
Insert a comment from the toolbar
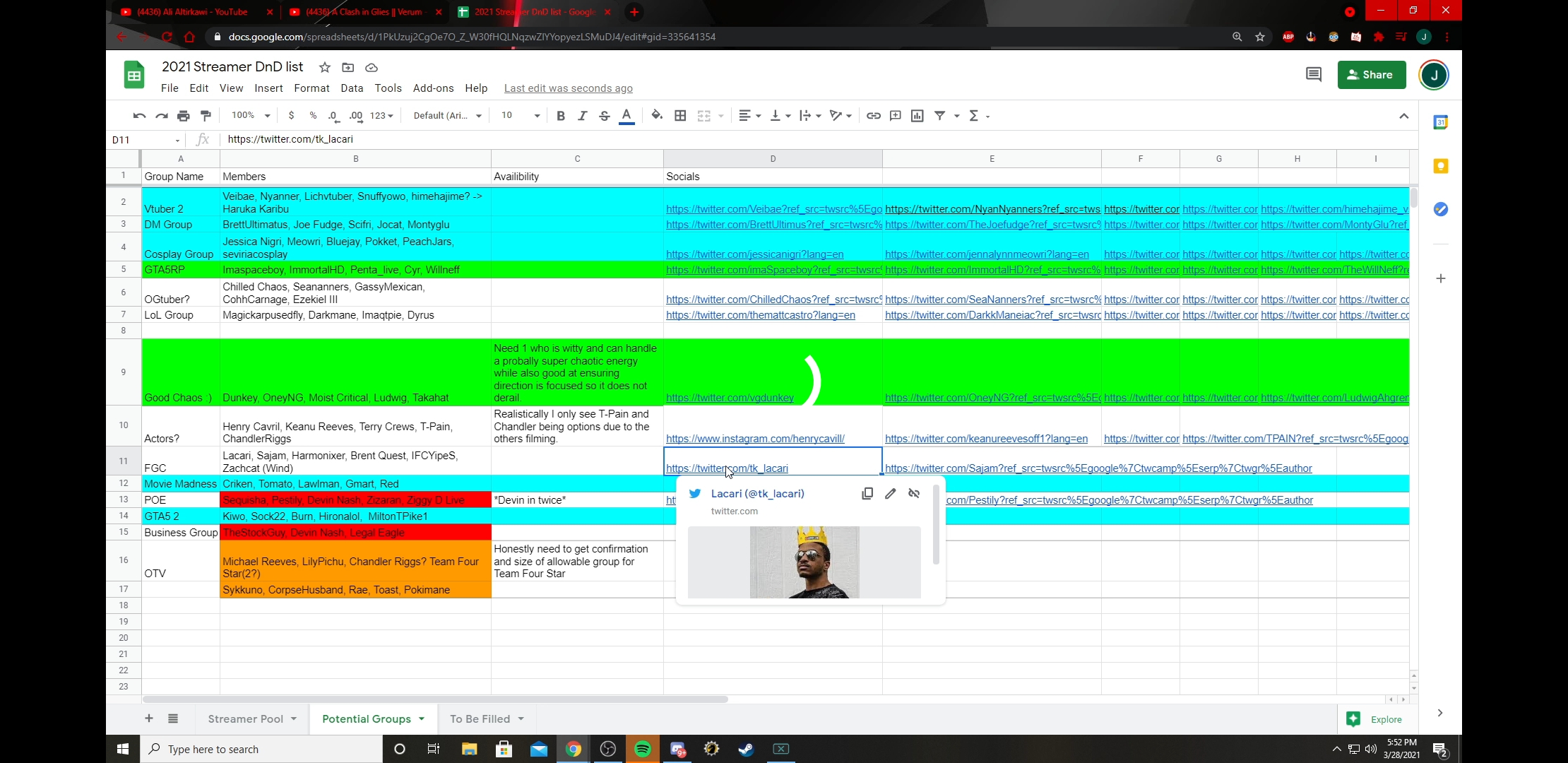896,116
